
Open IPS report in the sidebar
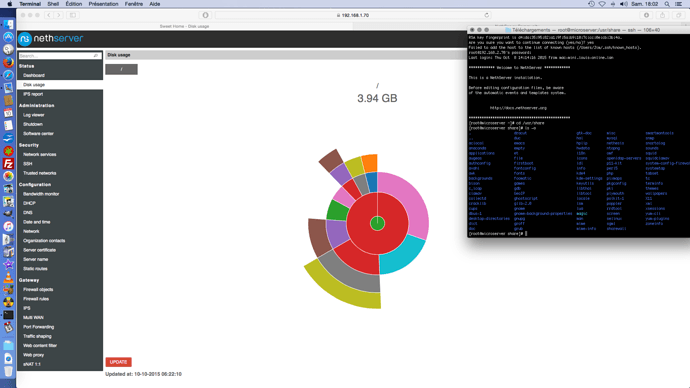point(33,94)
